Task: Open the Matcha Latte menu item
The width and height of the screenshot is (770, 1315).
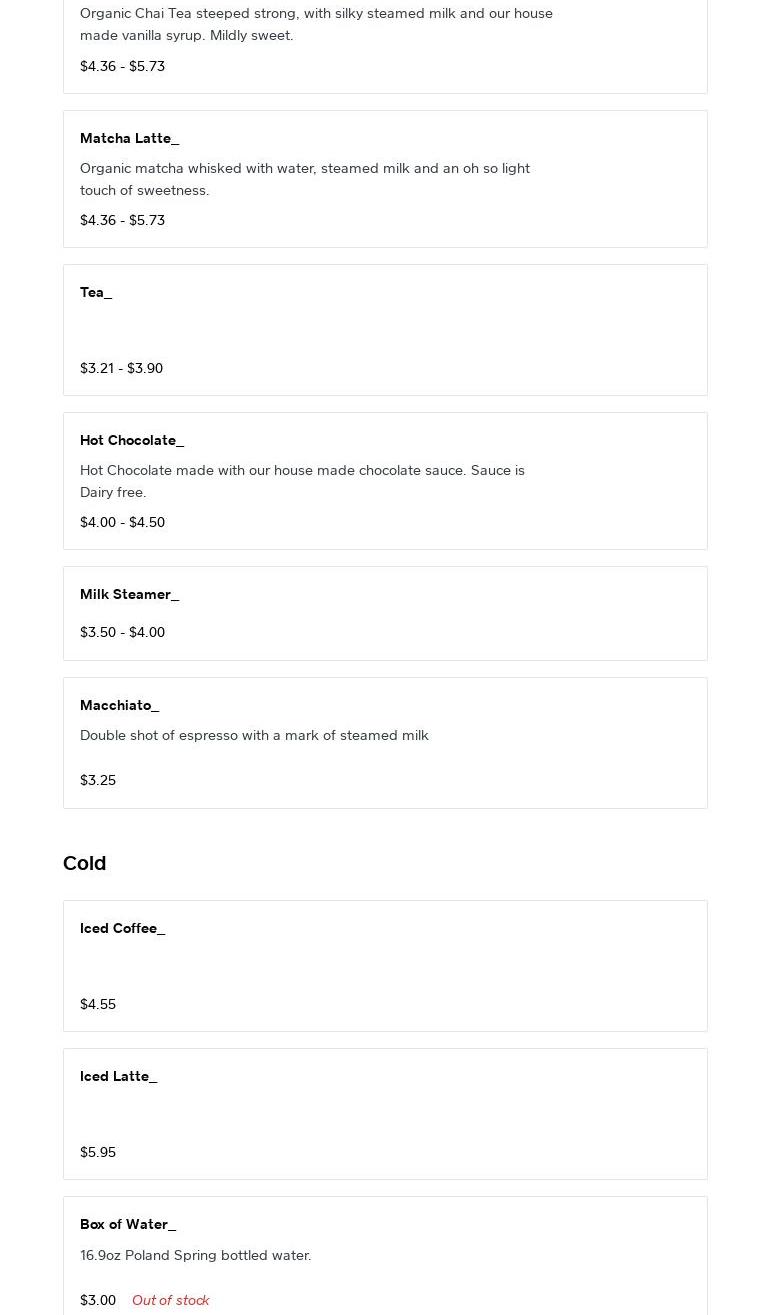Action: 129,138
